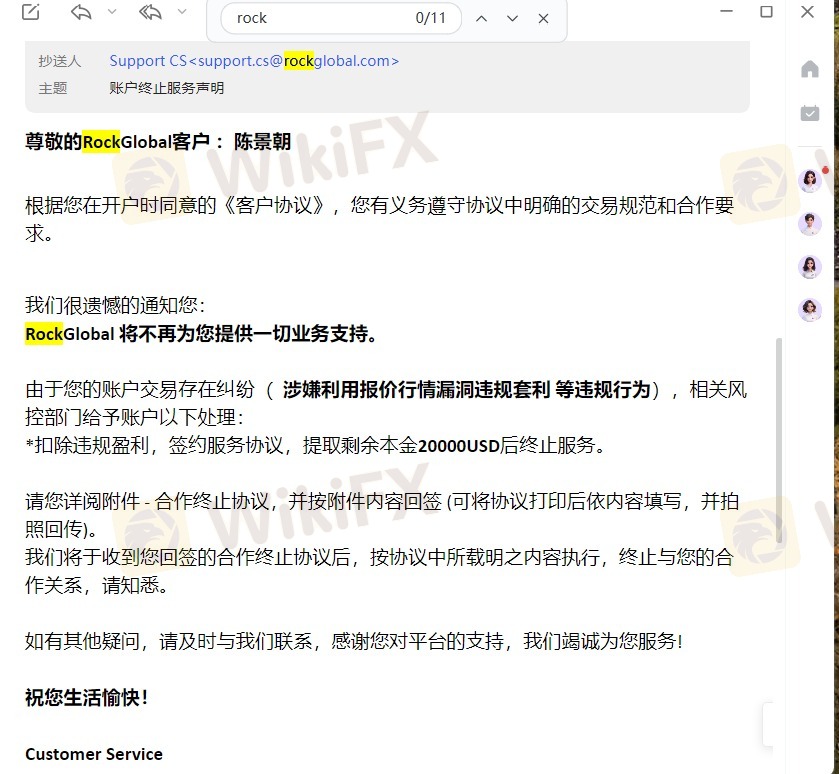Screen dimensions: 839x774
Task: Click the subject text '账户终止服务声明'
Action: click(x=166, y=88)
